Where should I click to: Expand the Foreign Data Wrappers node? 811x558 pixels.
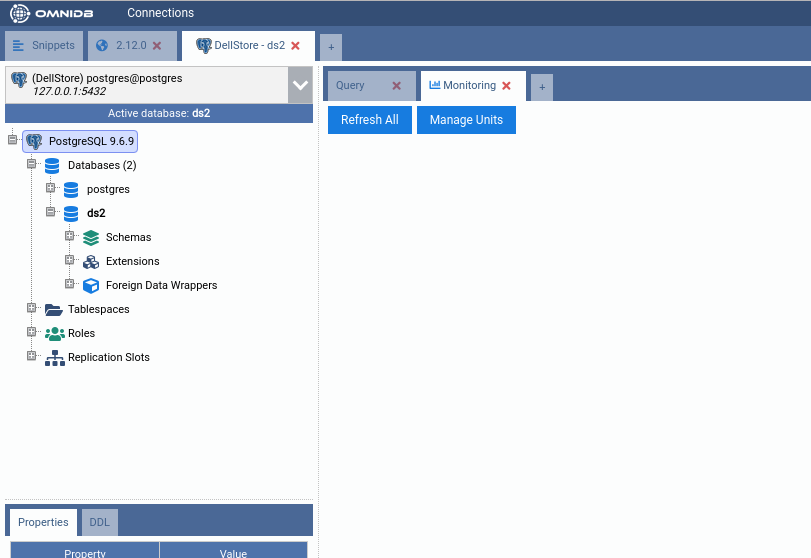pyautogui.click(x=69, y=283)
